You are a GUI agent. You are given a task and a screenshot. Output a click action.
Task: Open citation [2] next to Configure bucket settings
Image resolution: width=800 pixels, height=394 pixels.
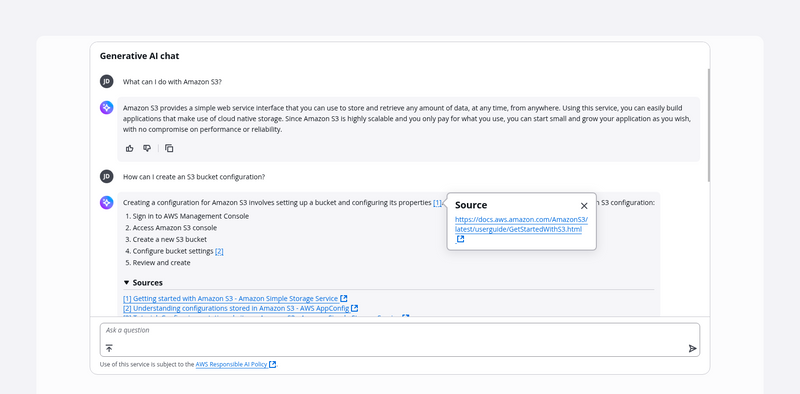click(219, 251)
